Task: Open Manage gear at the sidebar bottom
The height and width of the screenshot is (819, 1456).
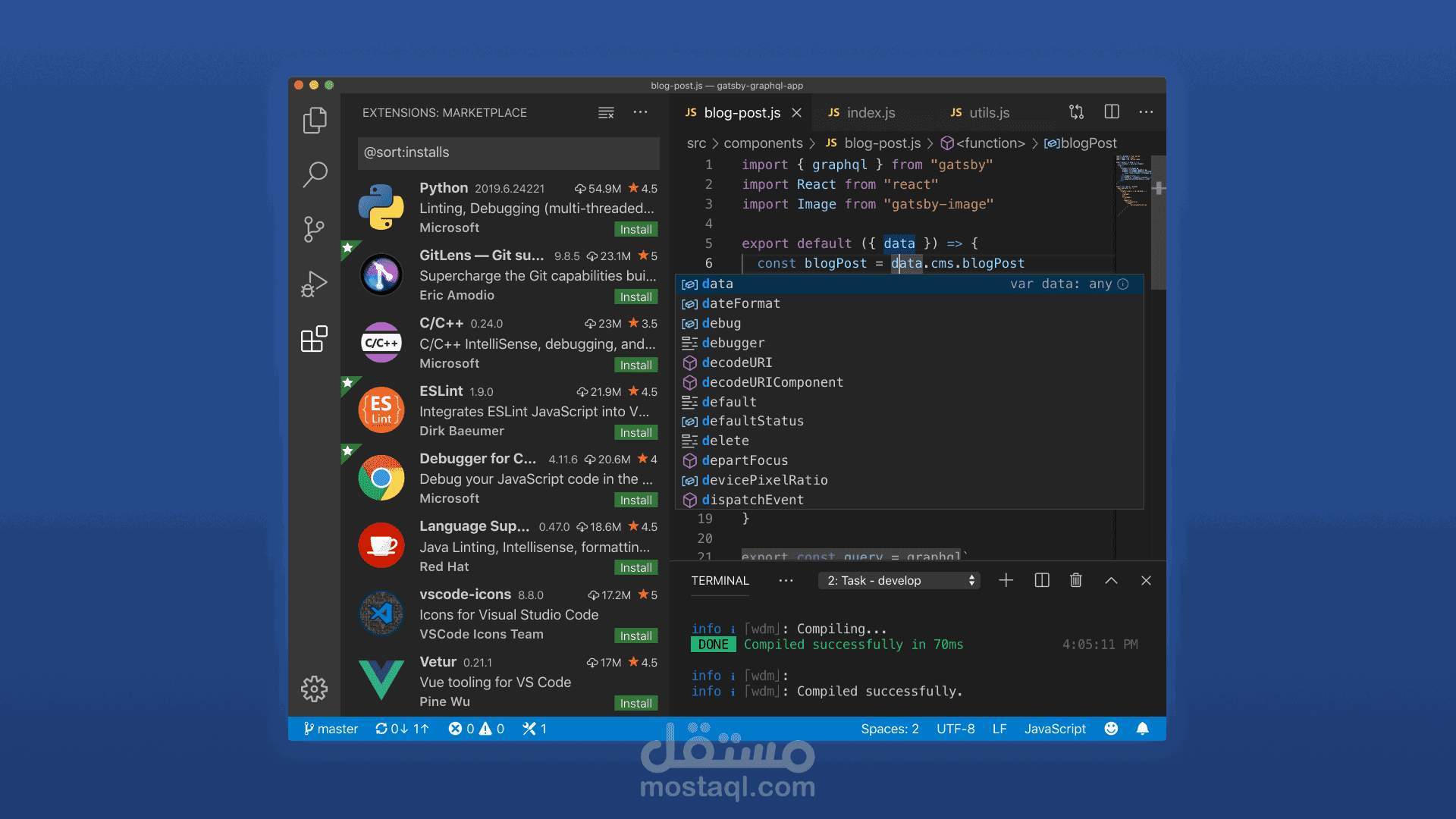Action: [x=314, y=689]
